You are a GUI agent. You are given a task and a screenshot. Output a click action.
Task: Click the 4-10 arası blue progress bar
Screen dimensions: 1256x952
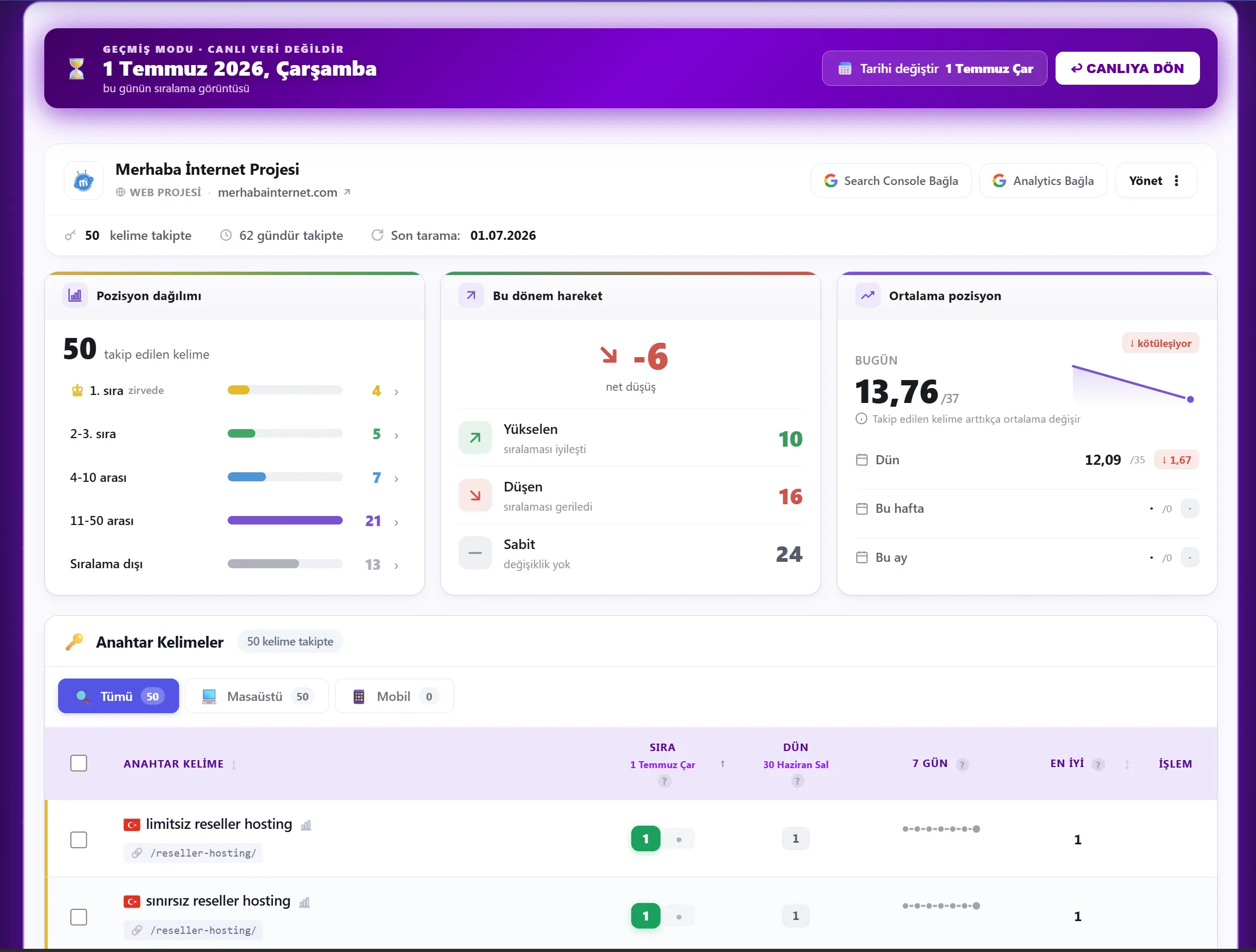click(x=285, y=477)
